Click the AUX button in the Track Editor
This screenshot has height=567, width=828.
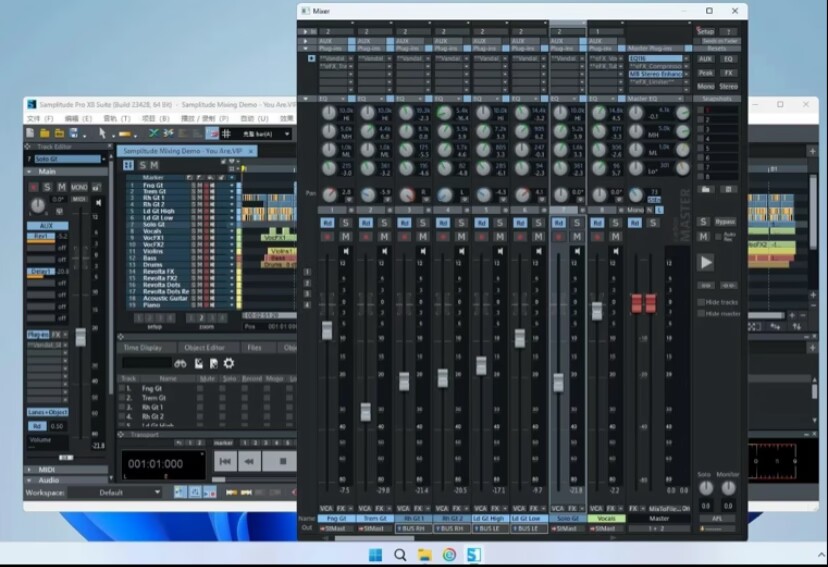coord(47,225)
